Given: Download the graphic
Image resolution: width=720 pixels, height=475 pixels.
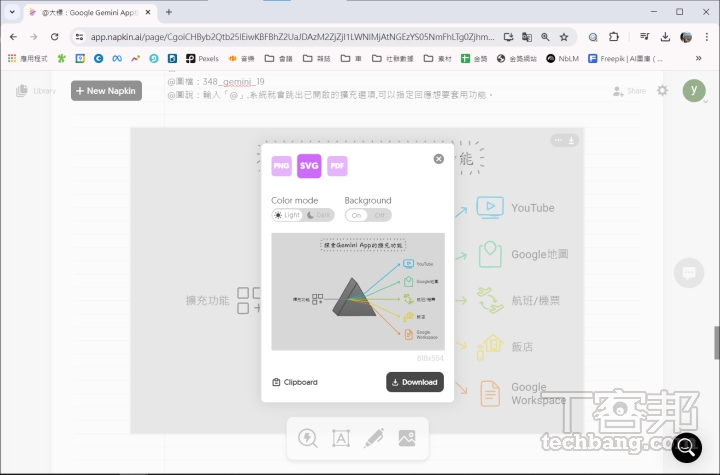Looking at the screenshot, I should coord(415,382).
